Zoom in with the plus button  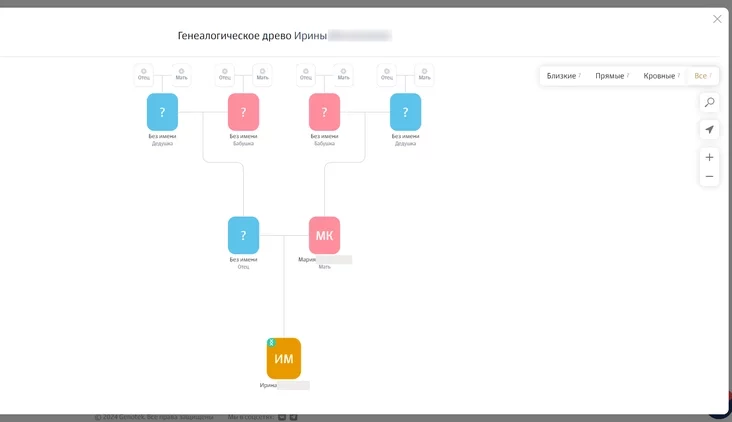(709, 157)
